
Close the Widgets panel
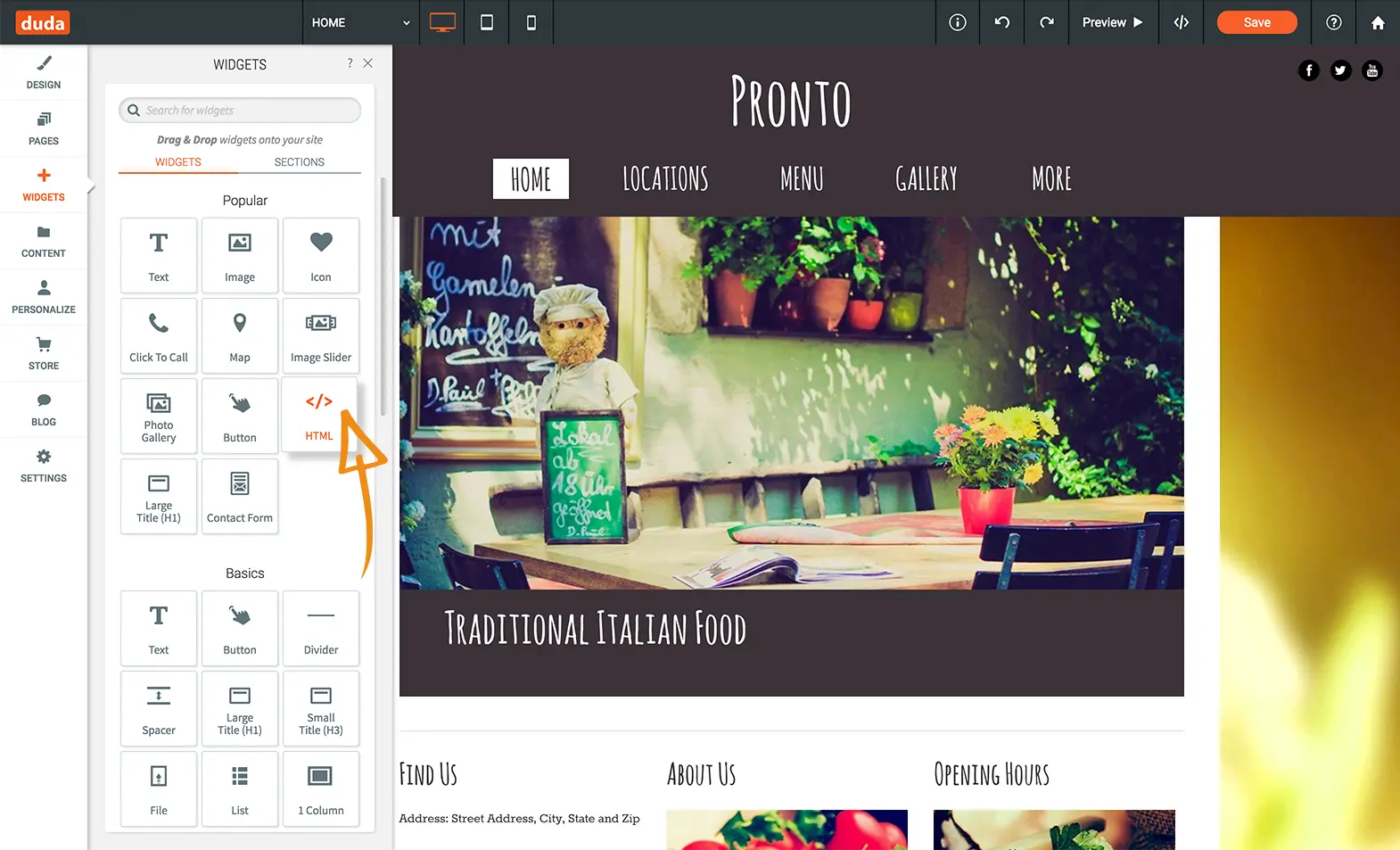pyautogui.click(x=368, y=63)
